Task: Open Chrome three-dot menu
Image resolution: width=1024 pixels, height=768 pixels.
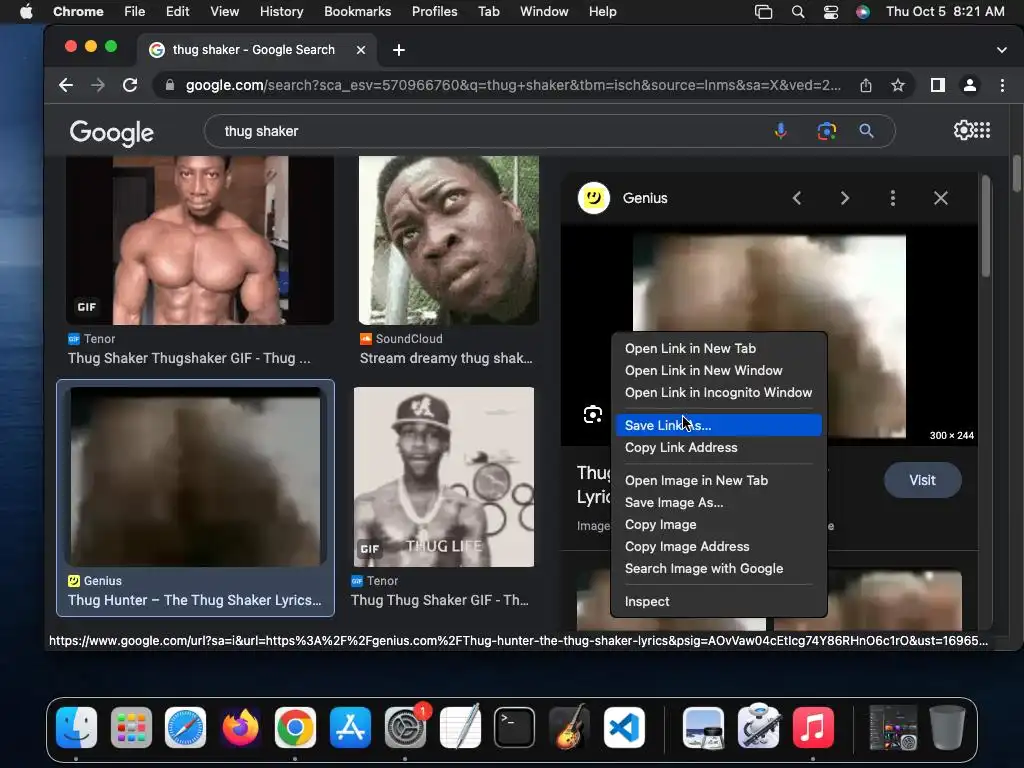Action: (x=1002, y=85)
